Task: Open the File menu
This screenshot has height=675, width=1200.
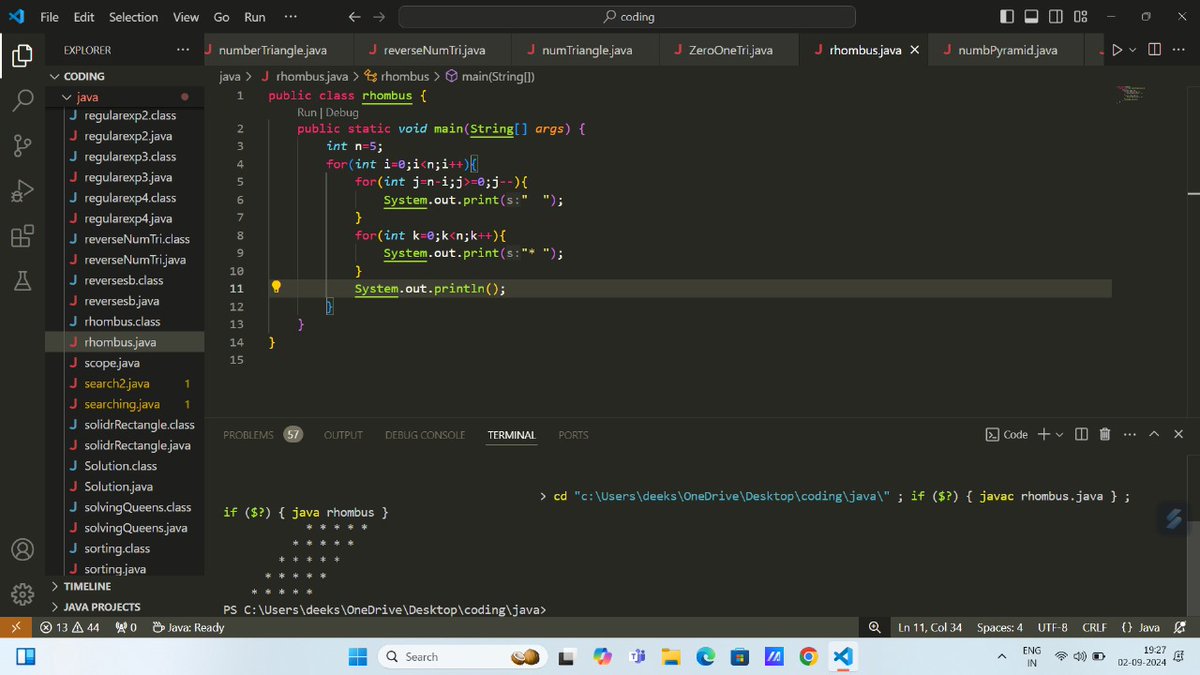Action: click(x=49, y=17)
